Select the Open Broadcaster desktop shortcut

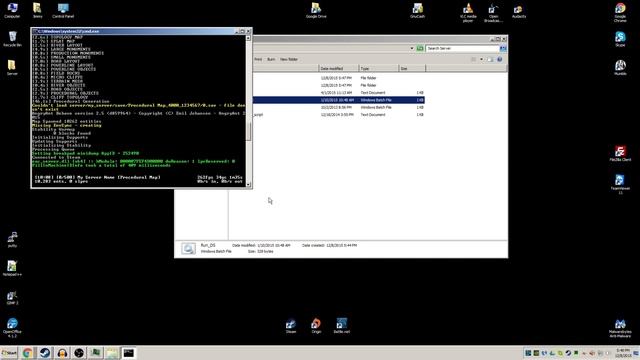493,13
